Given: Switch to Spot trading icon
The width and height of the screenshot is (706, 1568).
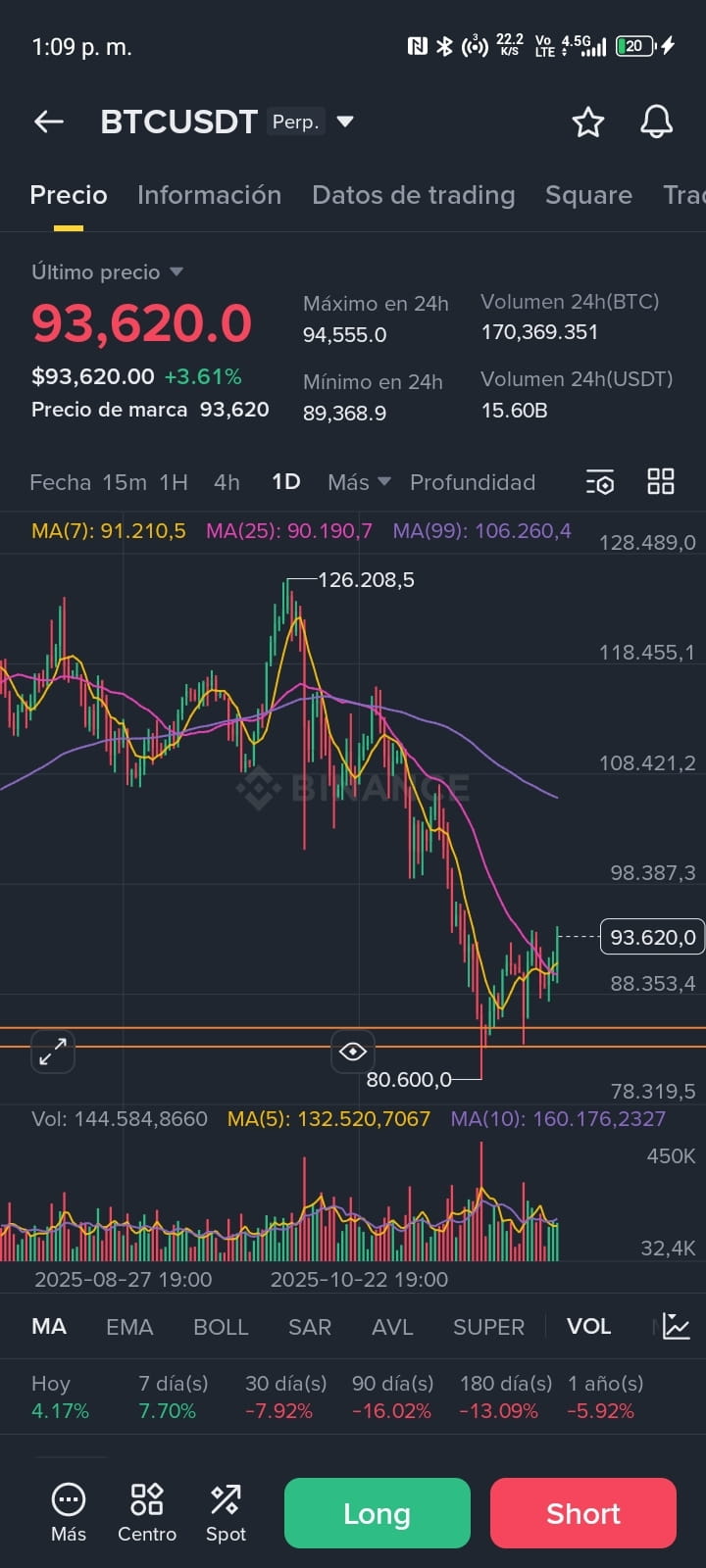Looking at the screenshot, I should [226, 1513].
